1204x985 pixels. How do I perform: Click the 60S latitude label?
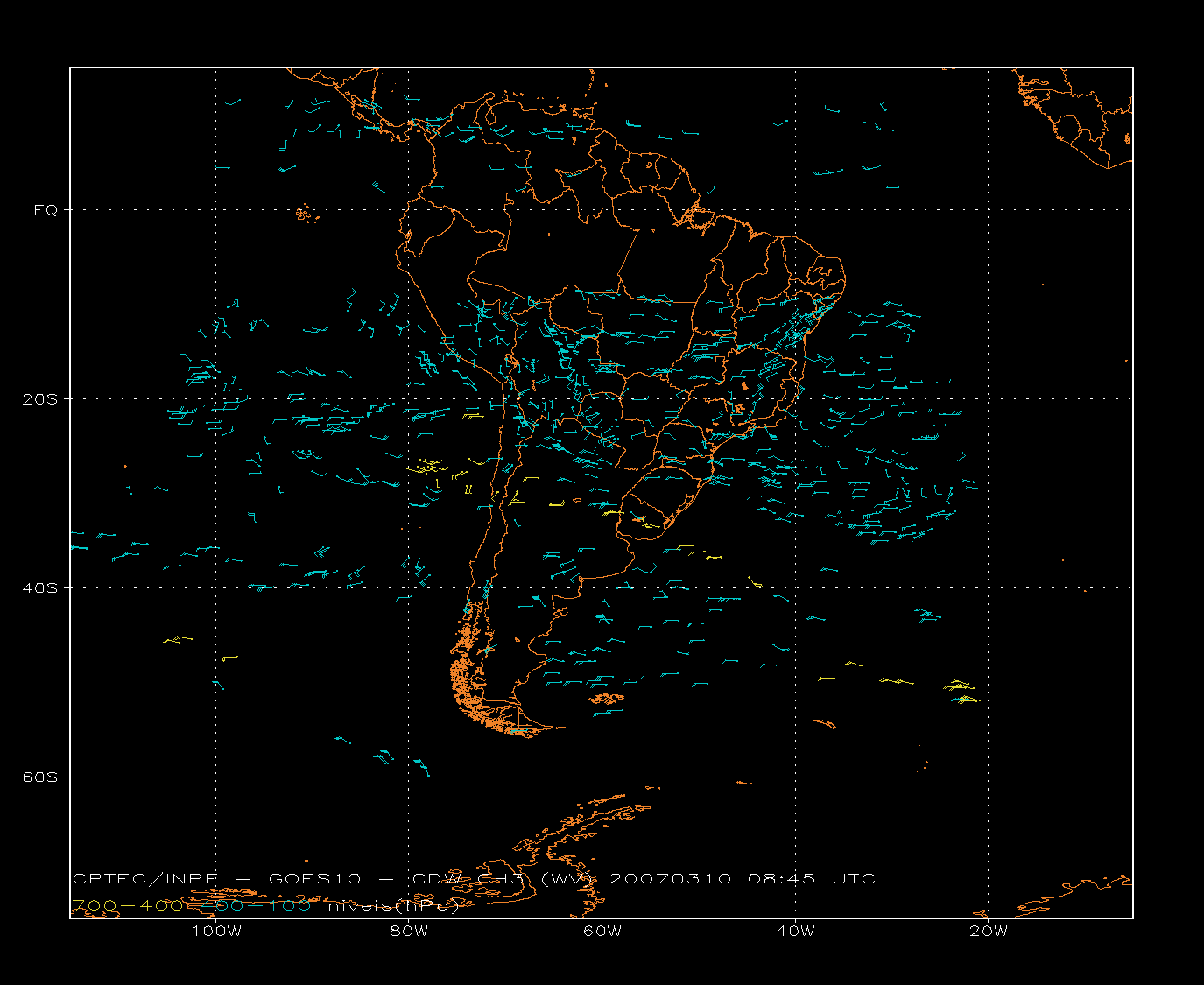click(40, 777)
